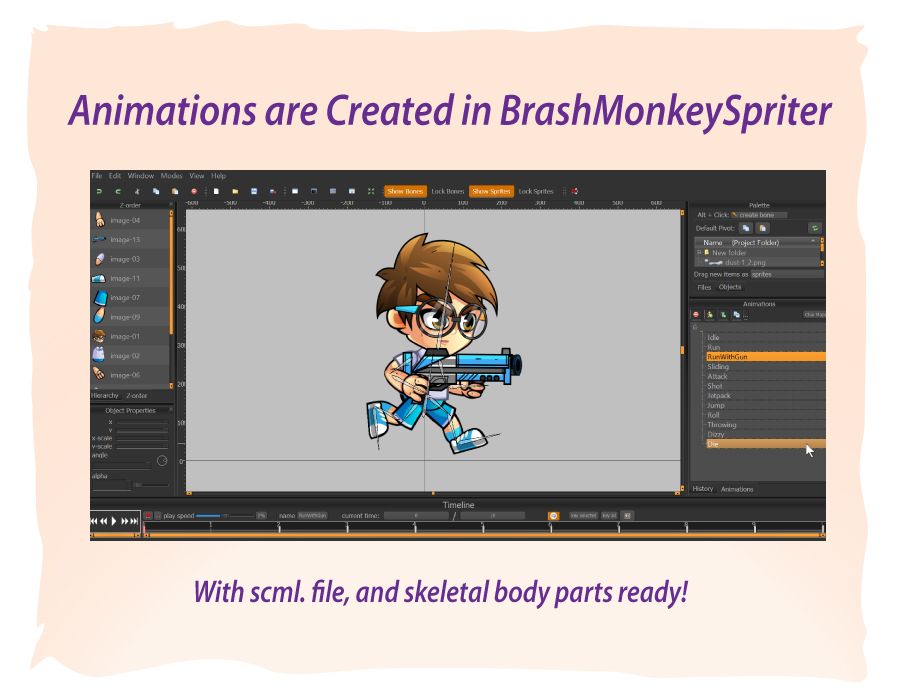Select image-04 in Z-order list

[x=130, y=220]
